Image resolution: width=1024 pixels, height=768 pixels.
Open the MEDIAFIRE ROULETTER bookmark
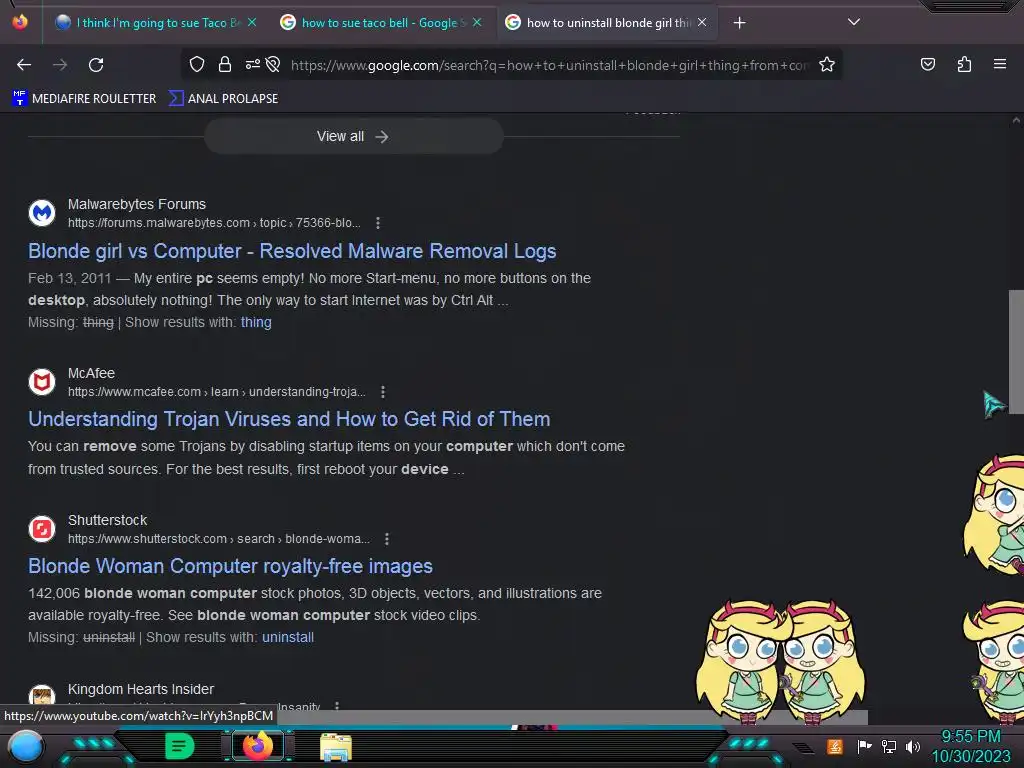click(x=84, y=99)
